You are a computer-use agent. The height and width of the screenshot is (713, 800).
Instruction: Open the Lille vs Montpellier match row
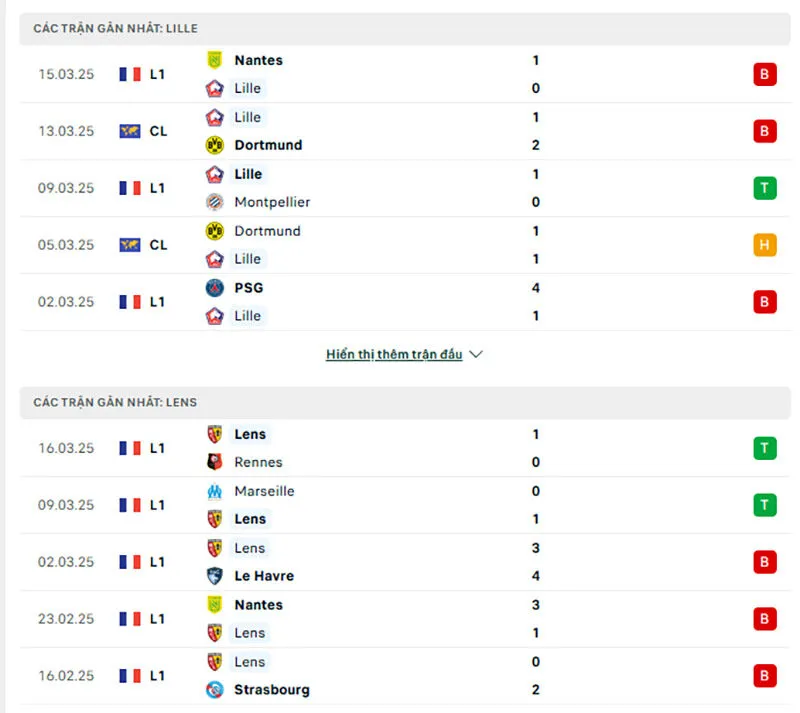(400, 188)
